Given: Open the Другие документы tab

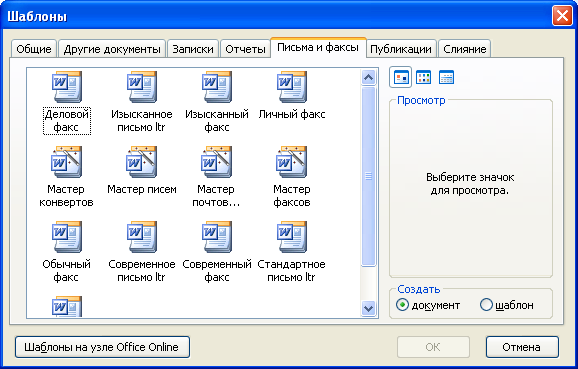Looking at the screenshot, I should [112, 49].
